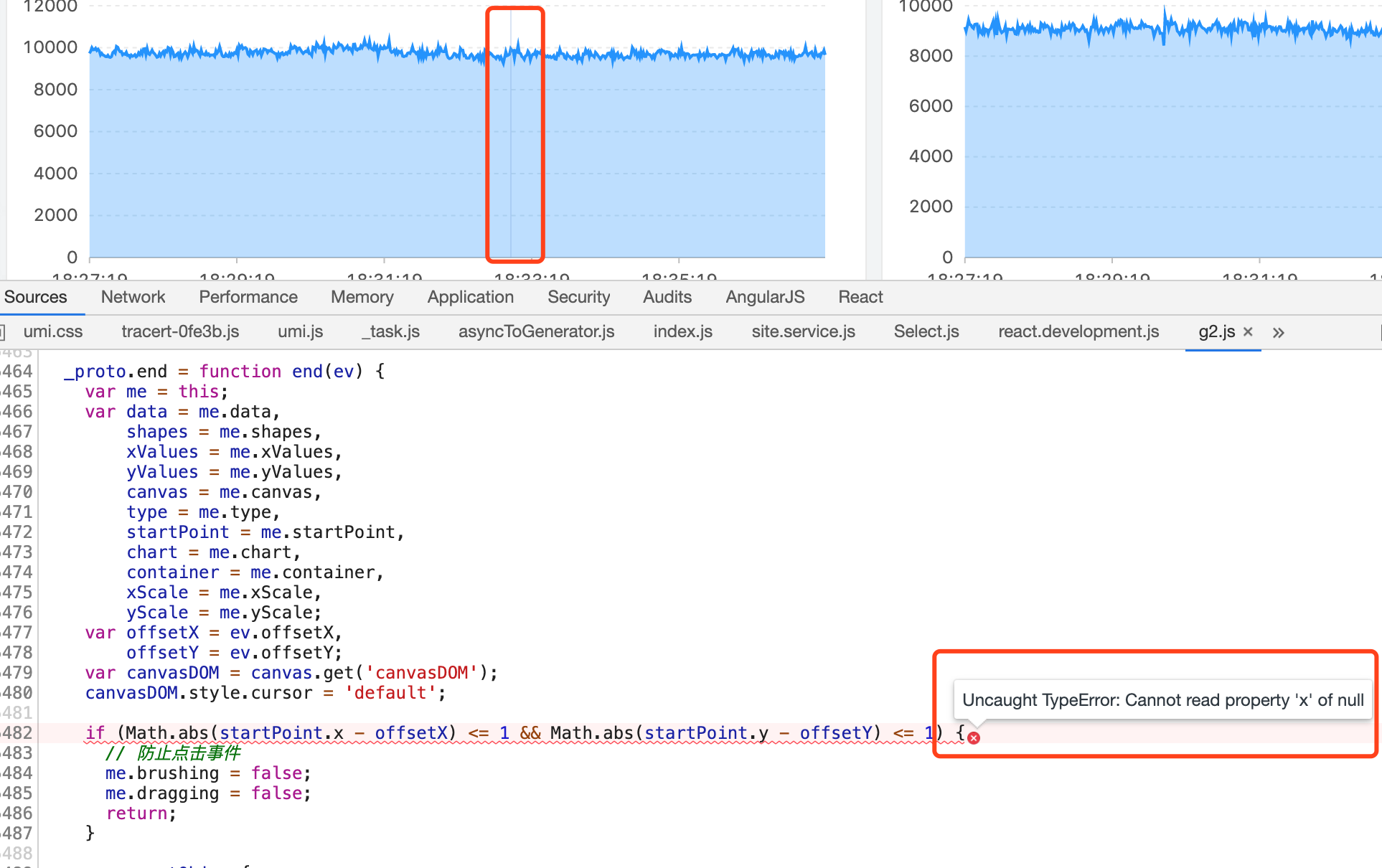Switch to the react.development.js file tab

(1078, 331)
